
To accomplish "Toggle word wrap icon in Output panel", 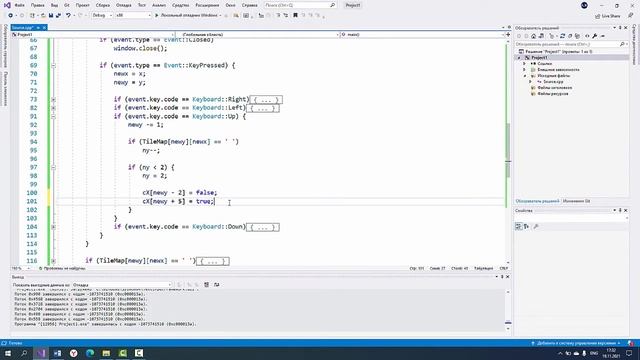I will point(216,285).
